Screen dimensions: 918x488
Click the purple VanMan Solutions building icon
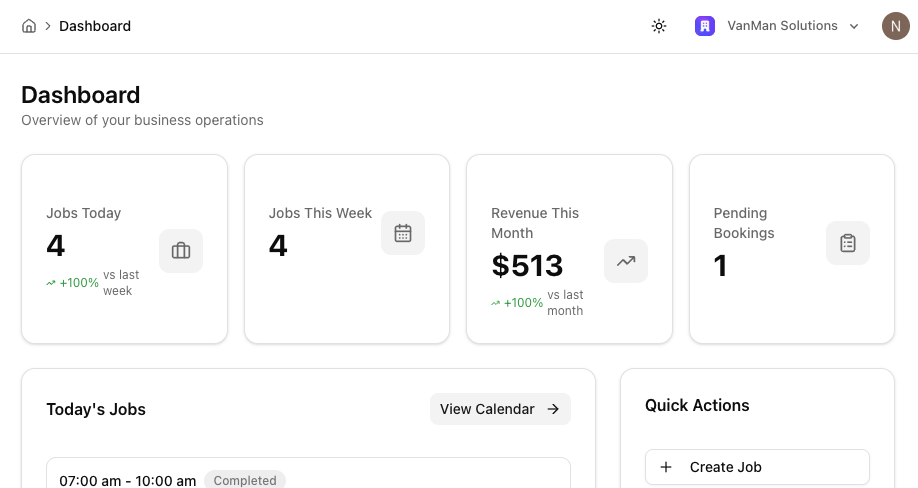click(x=705, y=26)
